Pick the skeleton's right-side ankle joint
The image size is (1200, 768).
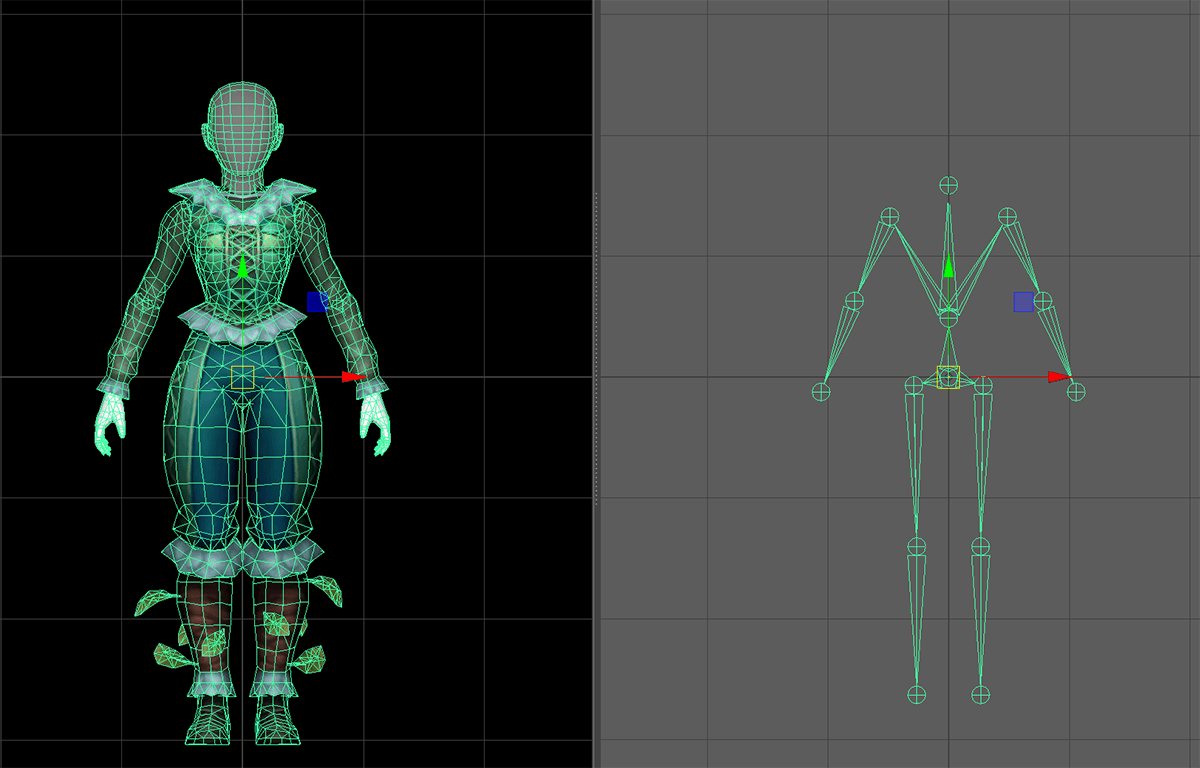point(981,694)
